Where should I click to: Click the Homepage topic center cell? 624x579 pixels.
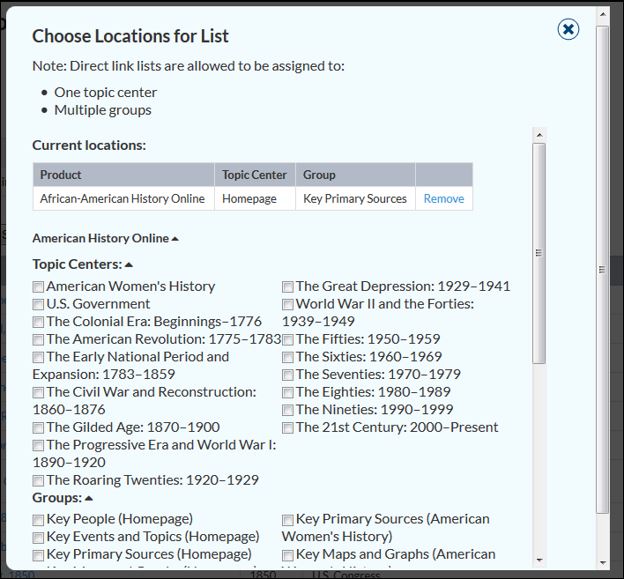pos(255,199)
